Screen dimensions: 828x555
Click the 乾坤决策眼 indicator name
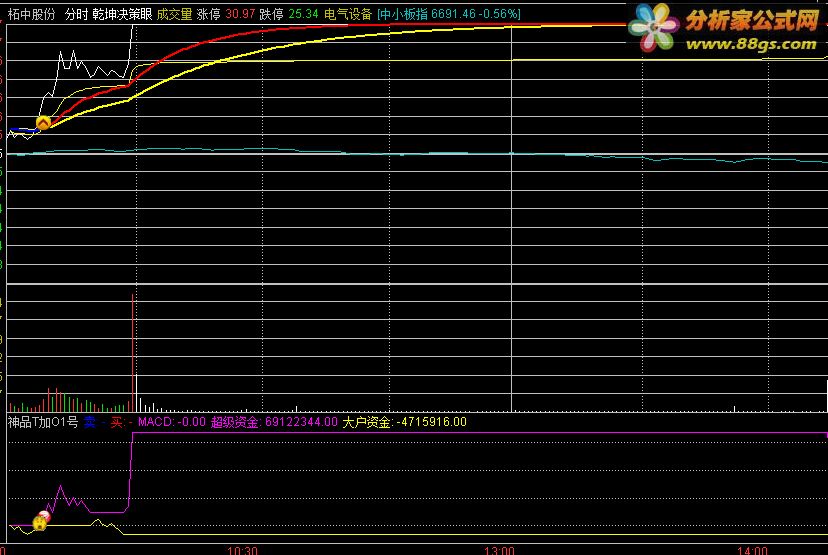pyautogui.click(x=123, y=14)
